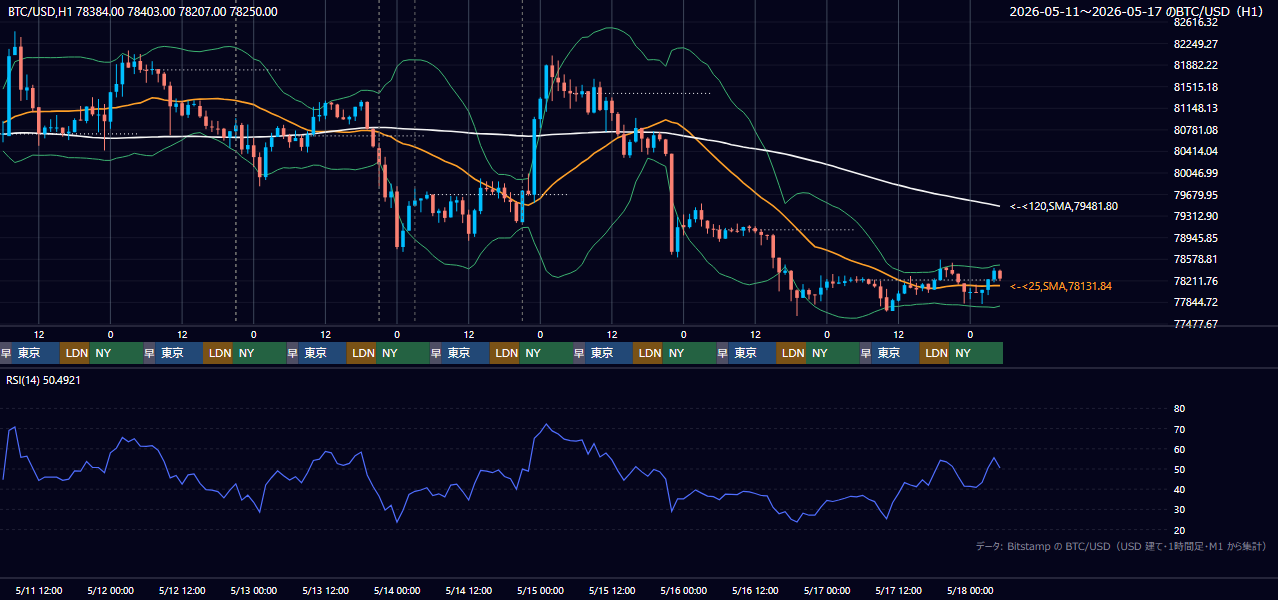
Task: Click price axis label 80781.08
Action: coord(1196,130)
